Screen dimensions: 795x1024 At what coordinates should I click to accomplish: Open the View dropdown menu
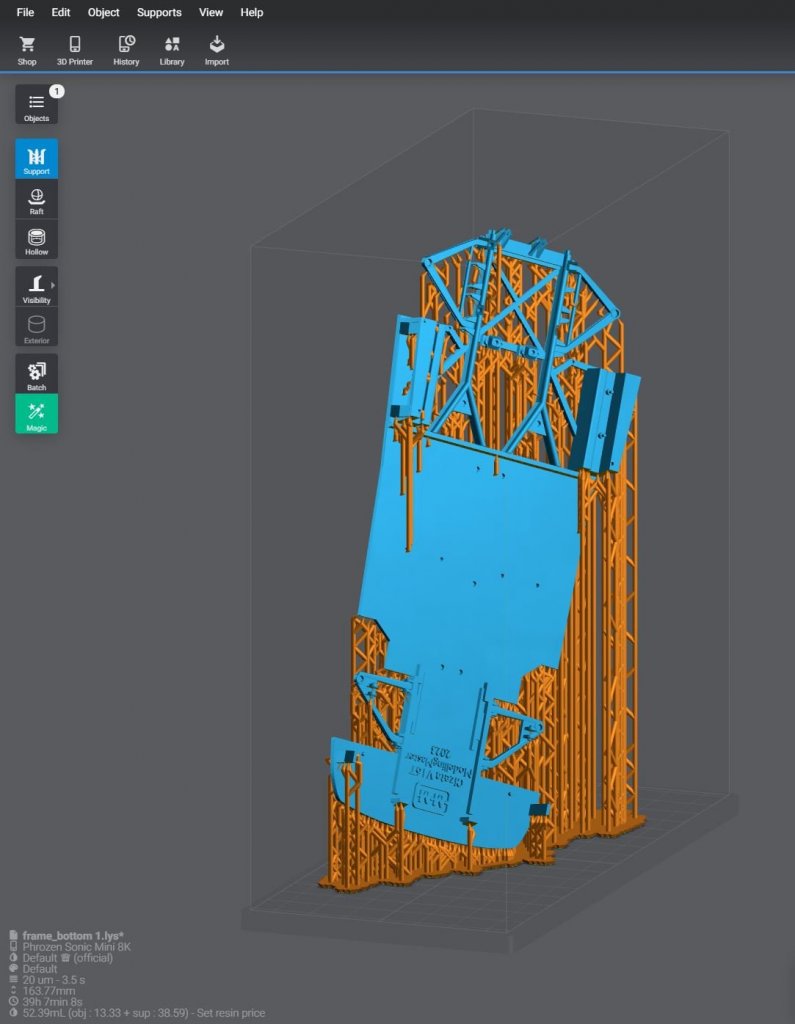coord(211,13)
